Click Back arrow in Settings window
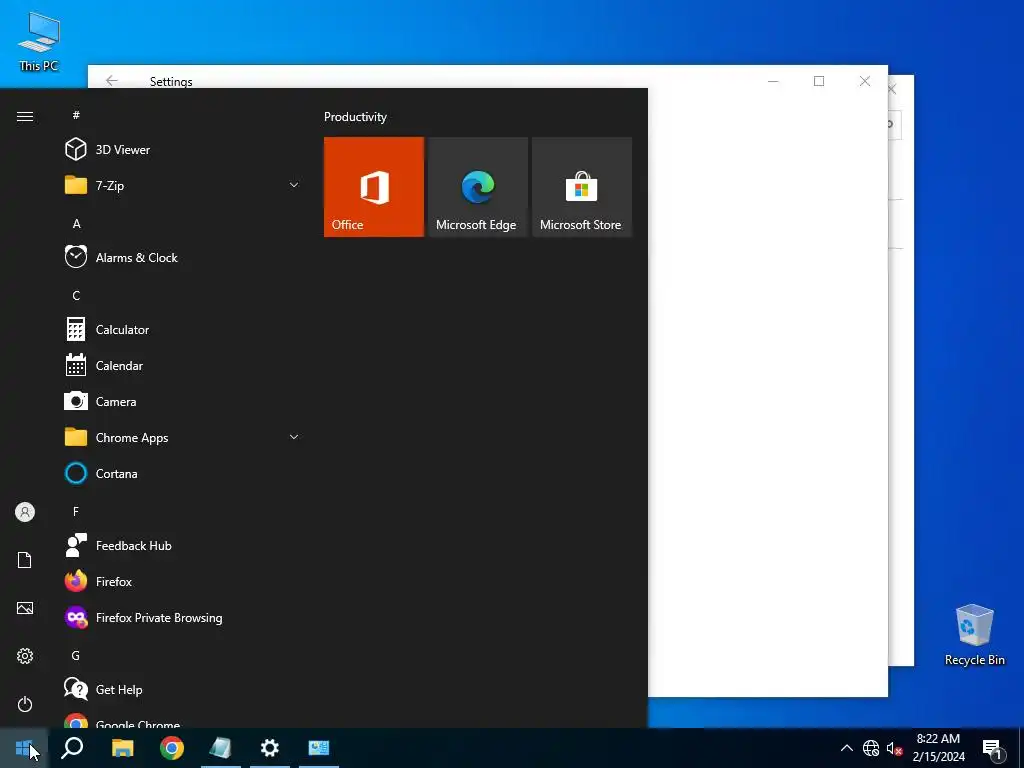1024x768 pixels. click(x=112, y=80)
